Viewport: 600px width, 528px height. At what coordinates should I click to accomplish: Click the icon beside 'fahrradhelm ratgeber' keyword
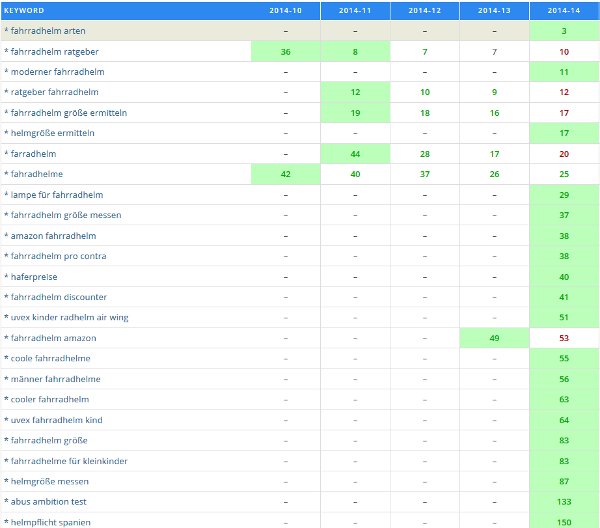pyautogui.click(x=6, y=51)
